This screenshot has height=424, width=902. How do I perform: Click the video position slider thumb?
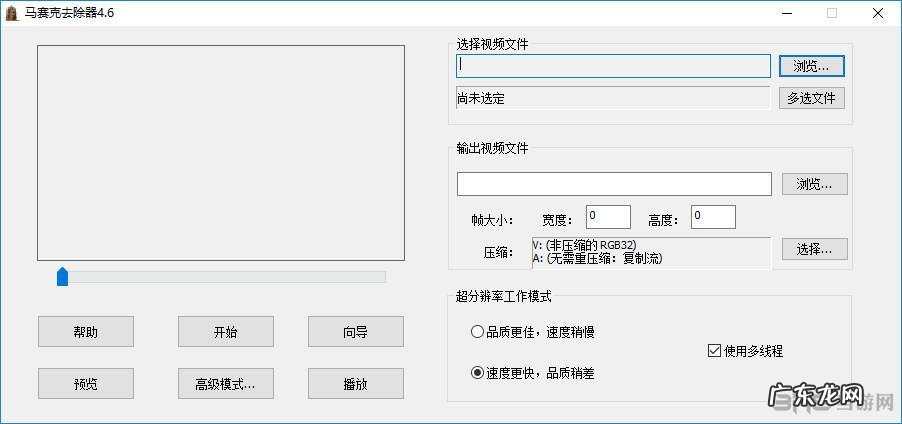coord(62,276)
